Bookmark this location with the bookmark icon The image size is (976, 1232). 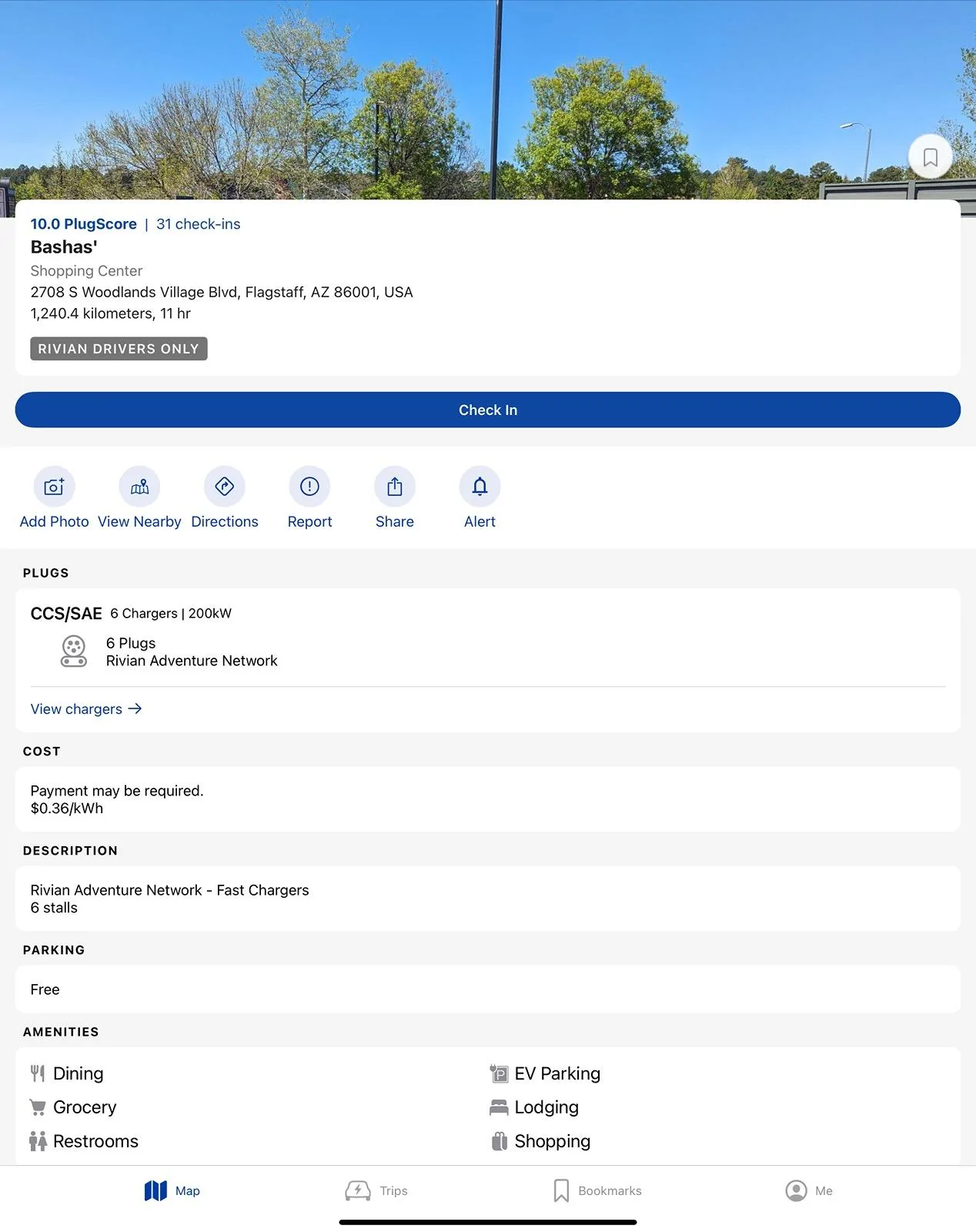(930, 157)
